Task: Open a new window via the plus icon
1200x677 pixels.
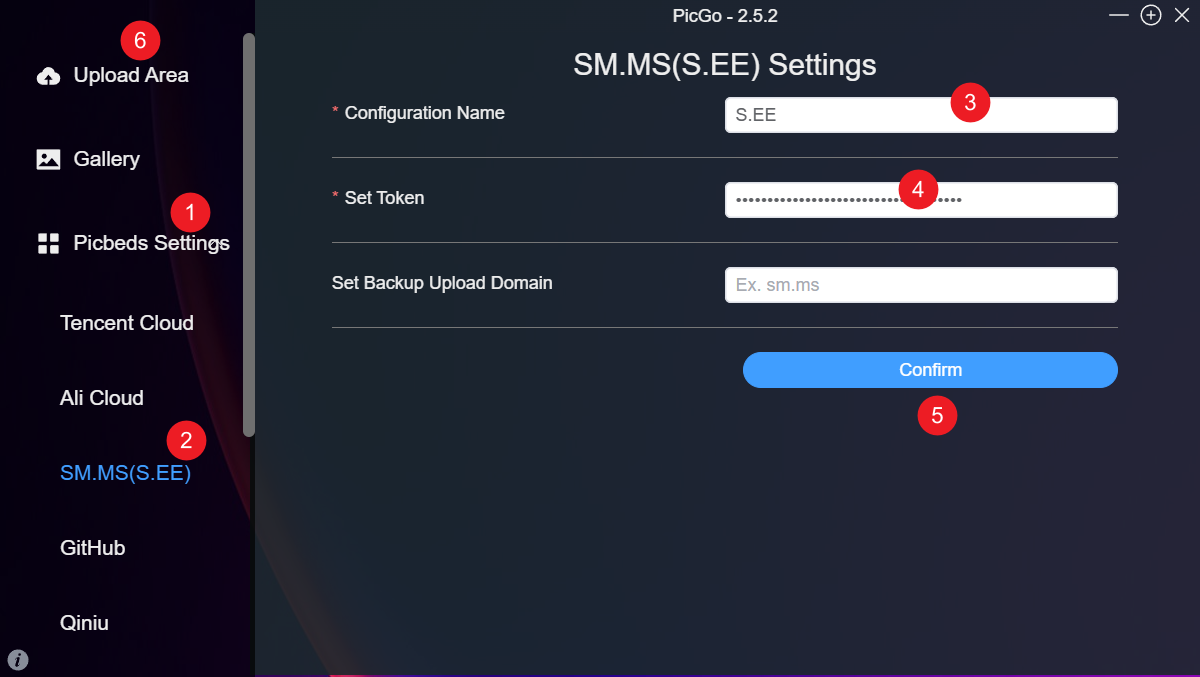Action: coord(1150,15)
